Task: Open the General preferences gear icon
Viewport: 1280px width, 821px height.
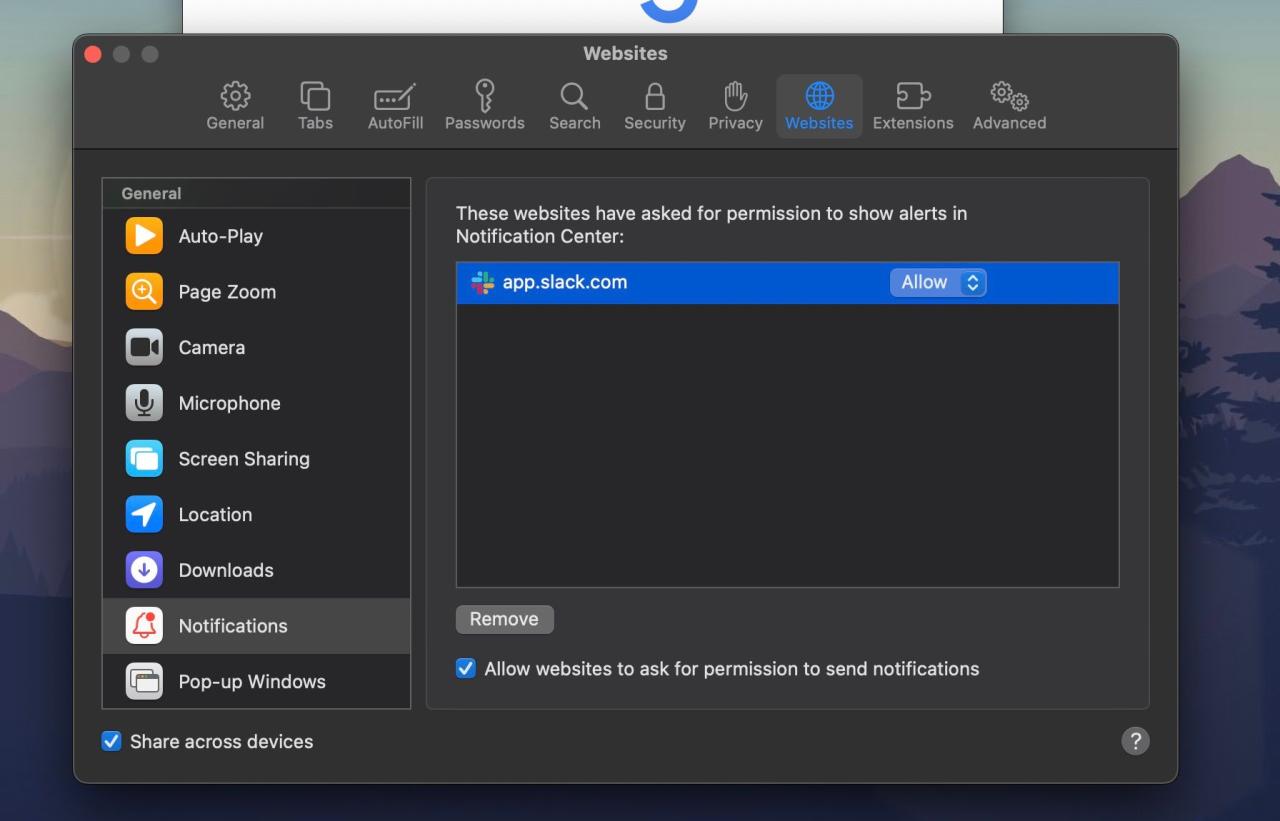Action: [235, 96]
